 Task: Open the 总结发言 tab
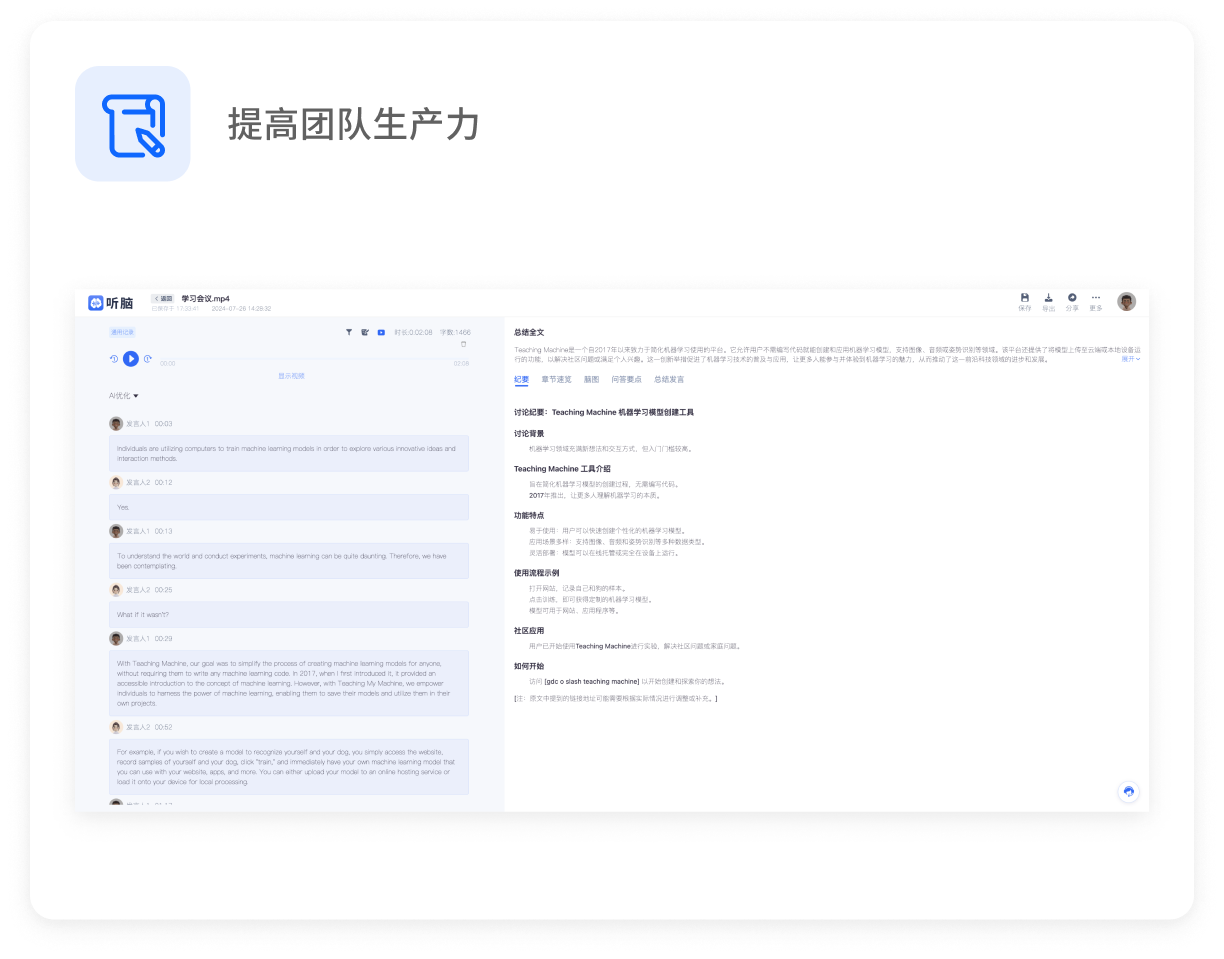click(669, 380)
